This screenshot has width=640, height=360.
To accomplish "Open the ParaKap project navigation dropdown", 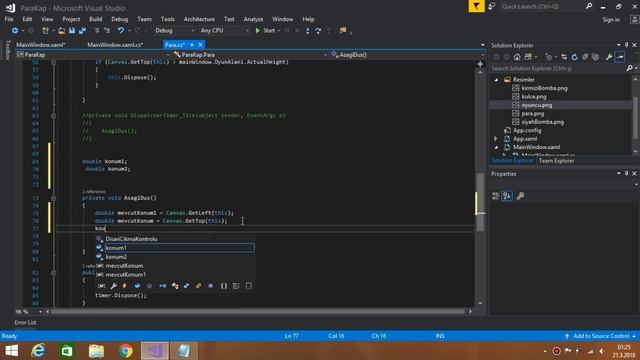I will coord(93,55).
